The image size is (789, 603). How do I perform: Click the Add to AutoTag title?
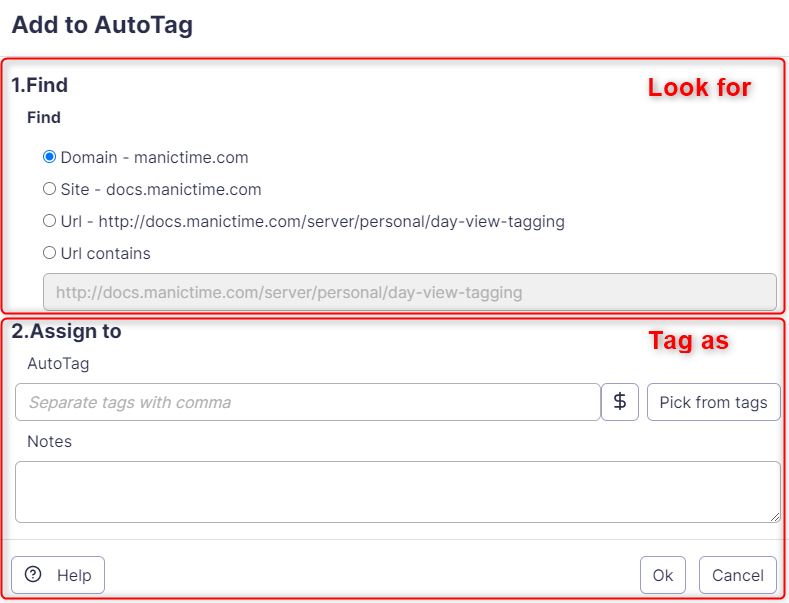point(102,25)
